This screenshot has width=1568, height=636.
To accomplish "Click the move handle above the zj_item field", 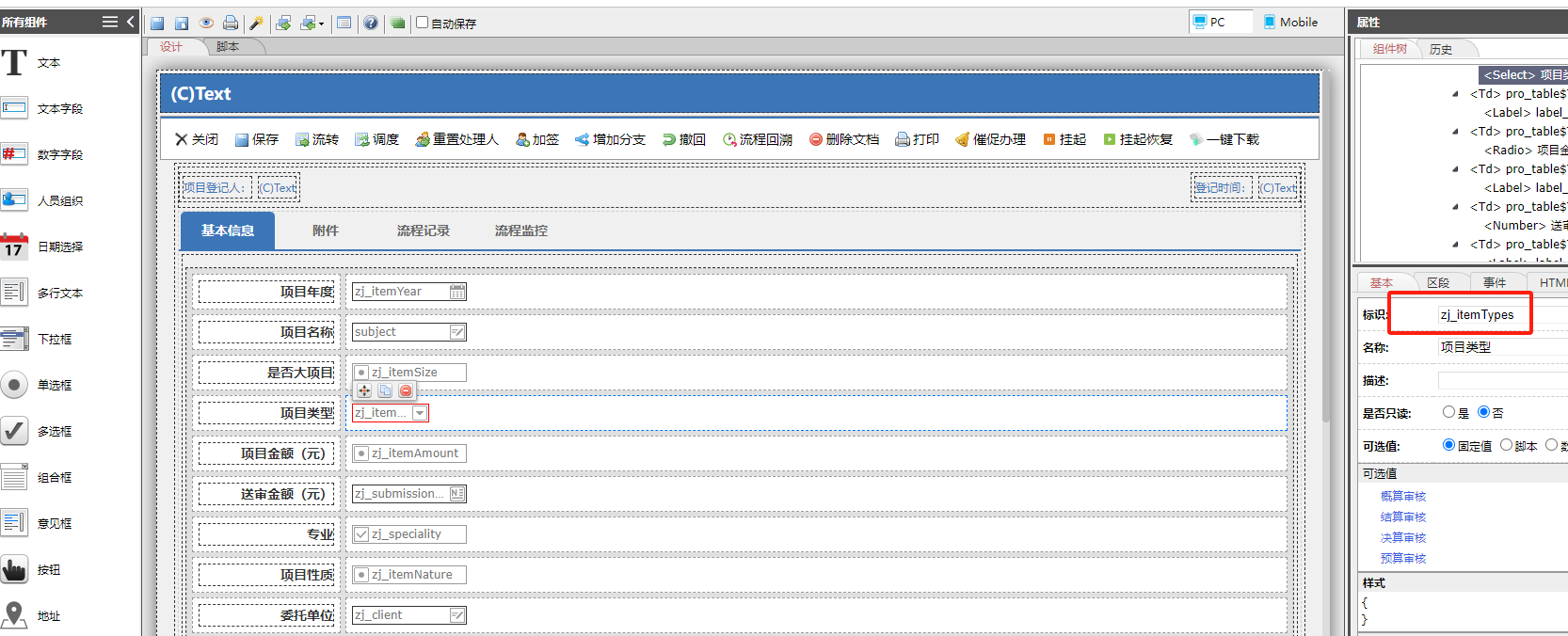I will click(x=364, y=390).
